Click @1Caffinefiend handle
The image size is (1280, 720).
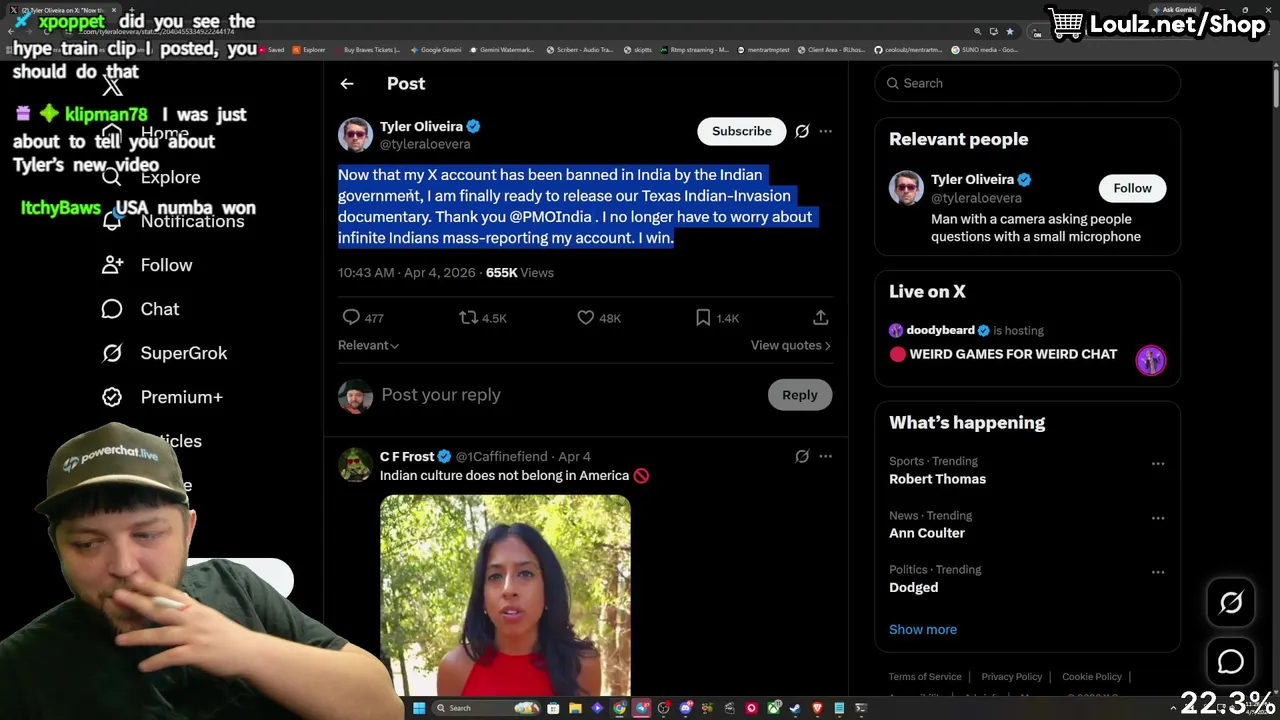point(504,457)
